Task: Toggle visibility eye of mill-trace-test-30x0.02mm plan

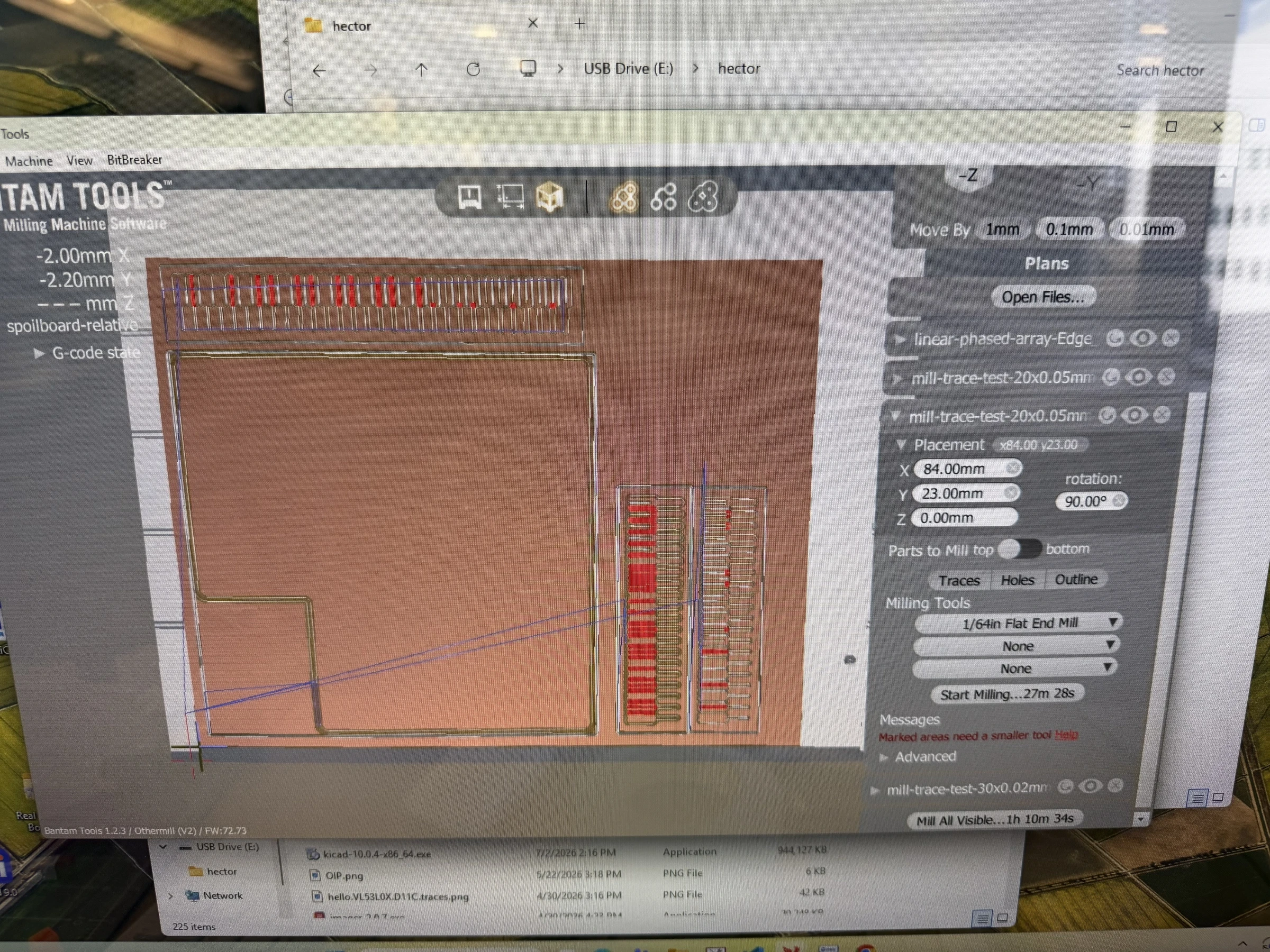Action: (1090, 786)
